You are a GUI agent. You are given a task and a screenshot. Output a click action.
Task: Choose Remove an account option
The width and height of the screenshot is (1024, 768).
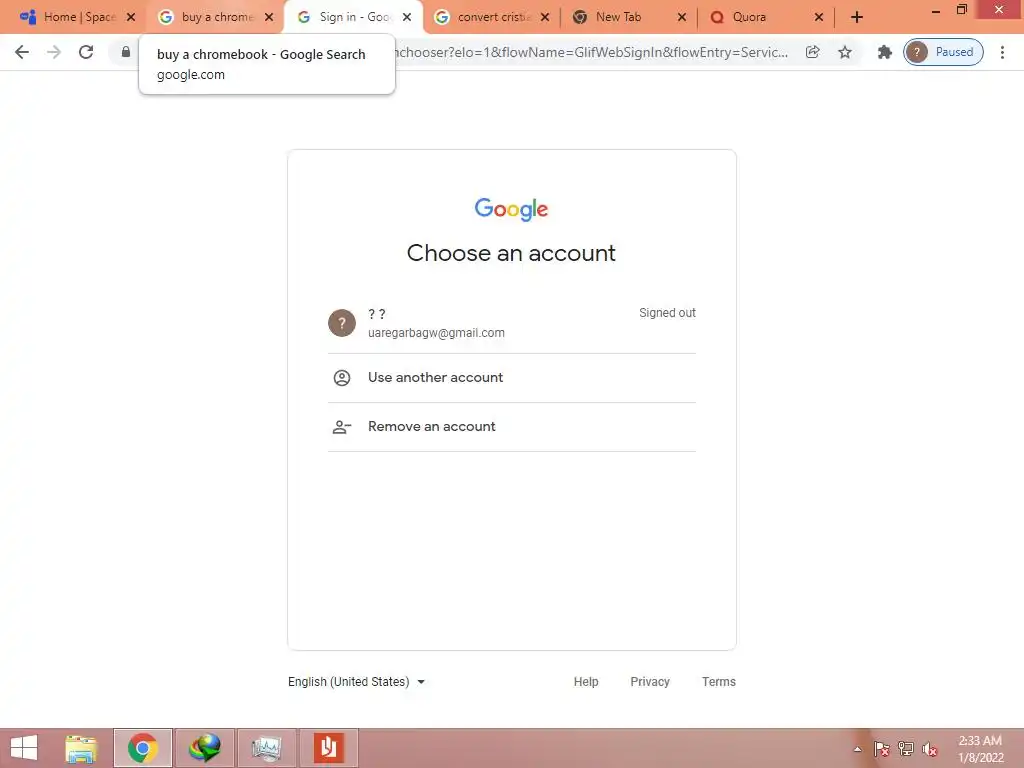[511, 426]
